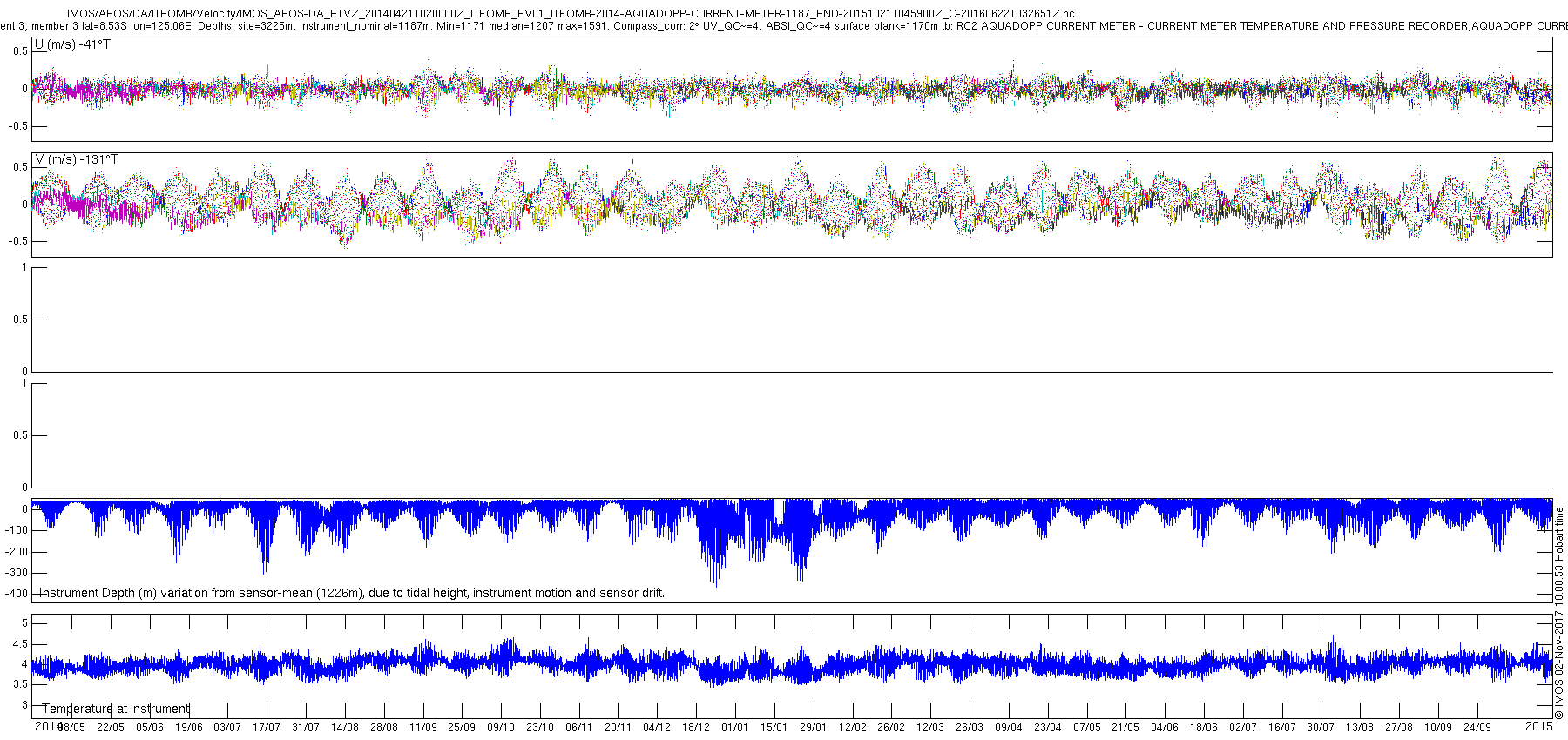1568x740 pixels.
Task: Click the '11/09' date tick label
Action: coord(423,728)
